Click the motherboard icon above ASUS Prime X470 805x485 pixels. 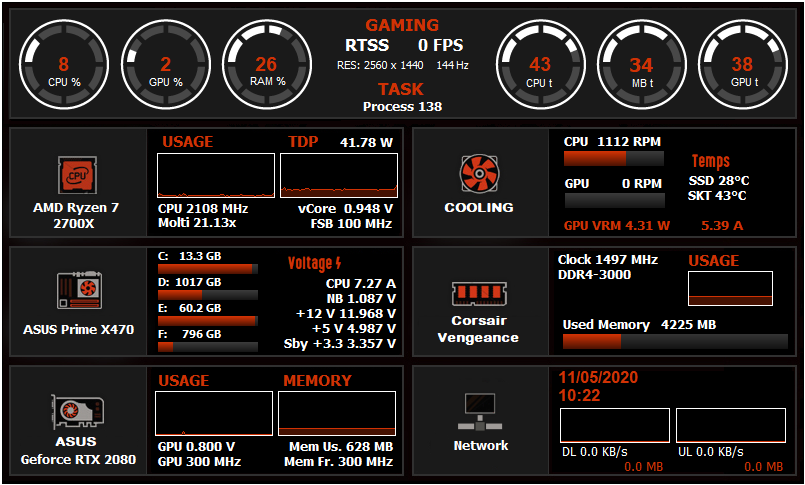pyautogui.click(x=79, y=290)
